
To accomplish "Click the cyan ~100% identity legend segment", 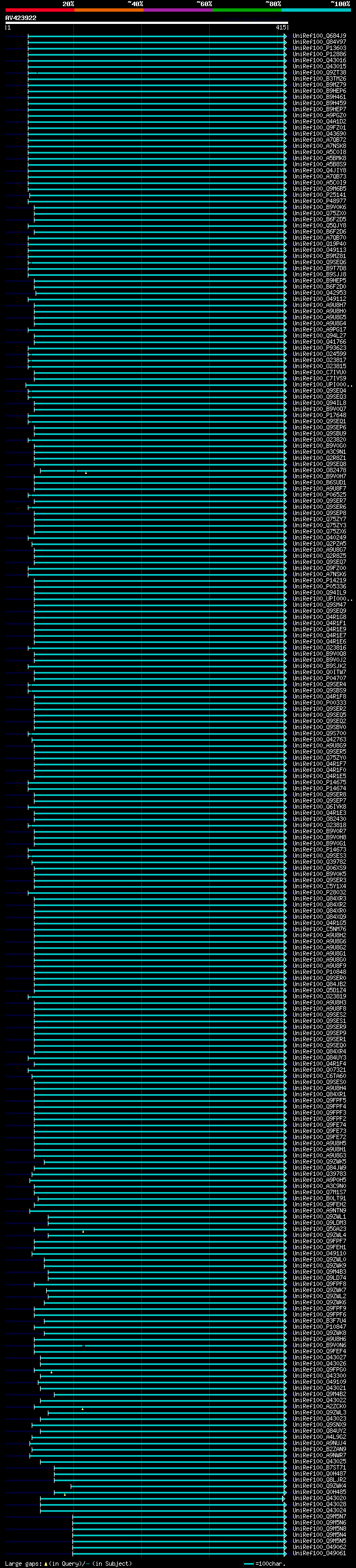I will pyautogui.click(x=316, y=10).
